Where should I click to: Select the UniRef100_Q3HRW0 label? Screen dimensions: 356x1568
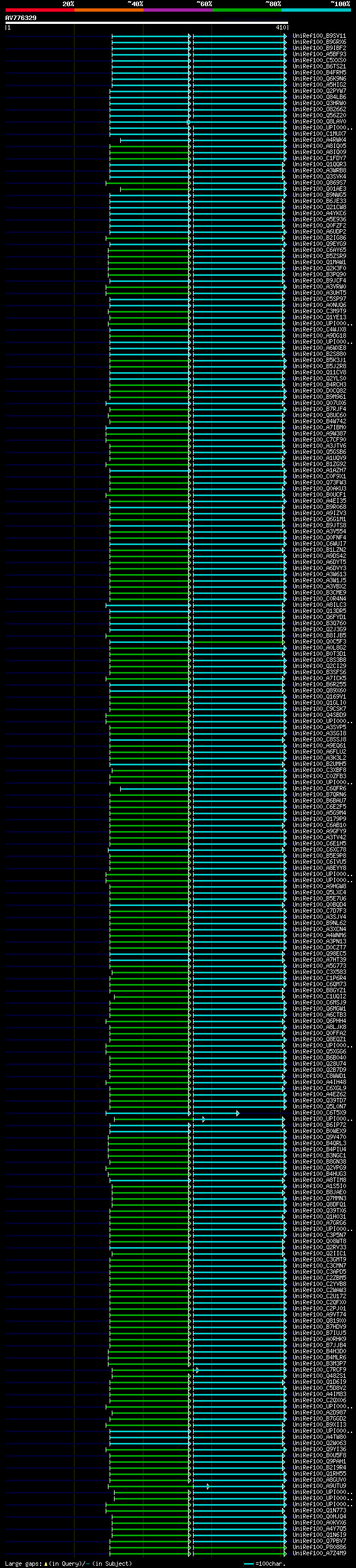pos(319,103)
